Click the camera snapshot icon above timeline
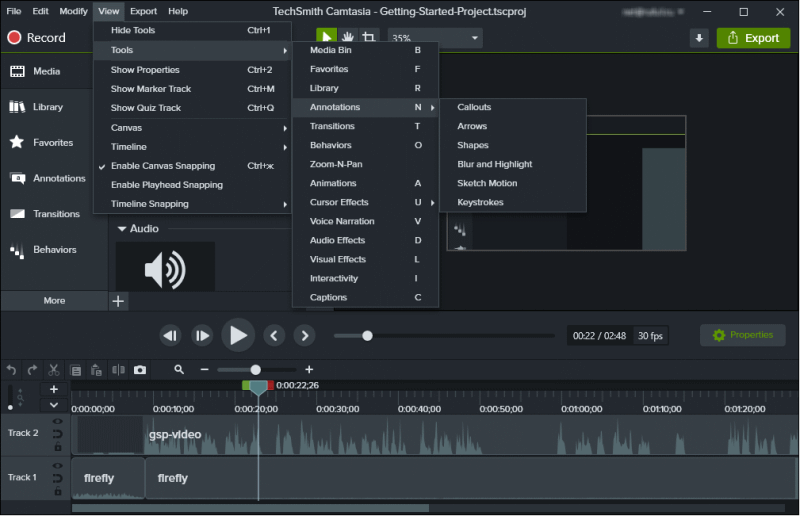This screenshot has width=800, height=516. click(x=140, y=370)
